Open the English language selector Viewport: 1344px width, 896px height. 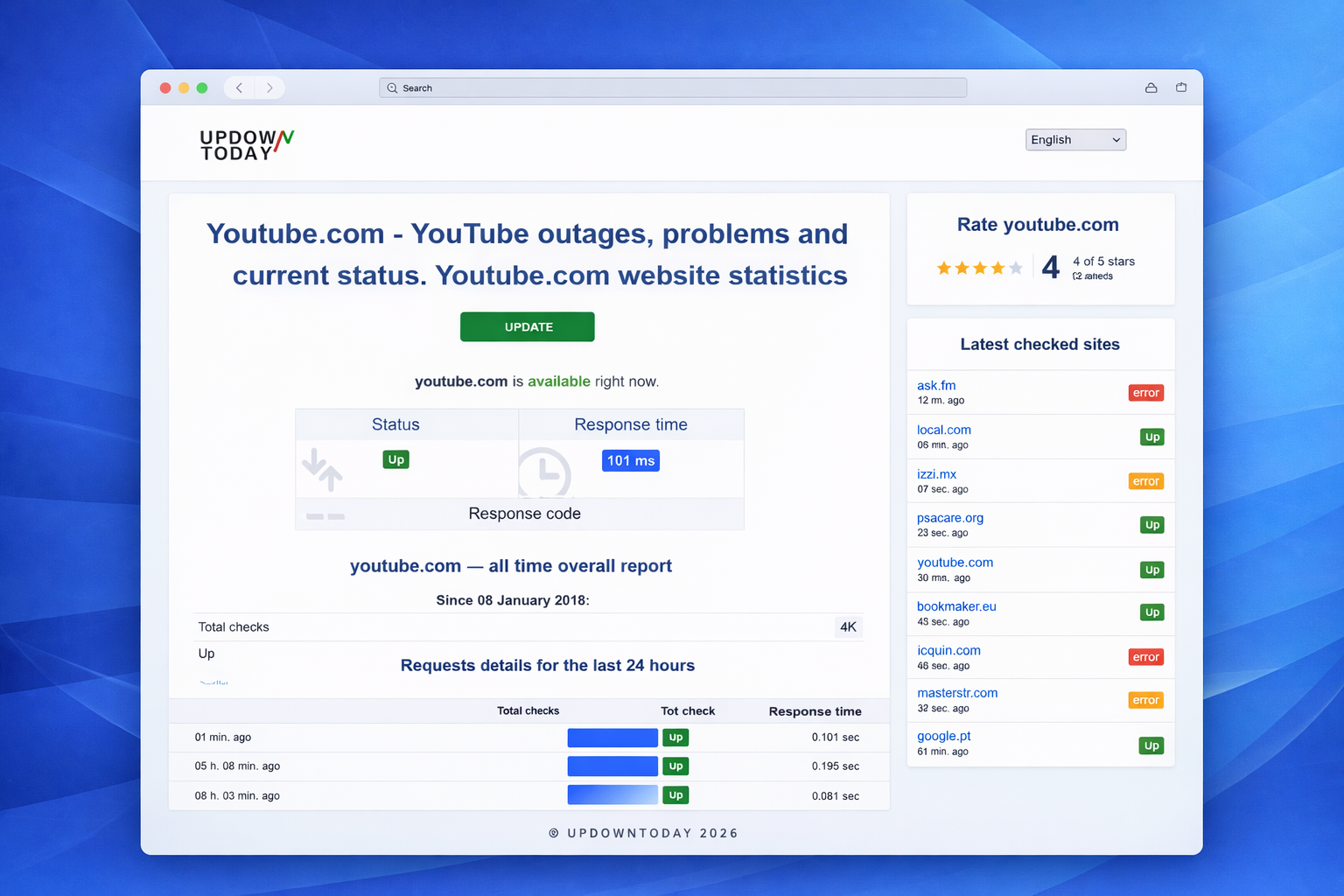tap(1075, 139)
